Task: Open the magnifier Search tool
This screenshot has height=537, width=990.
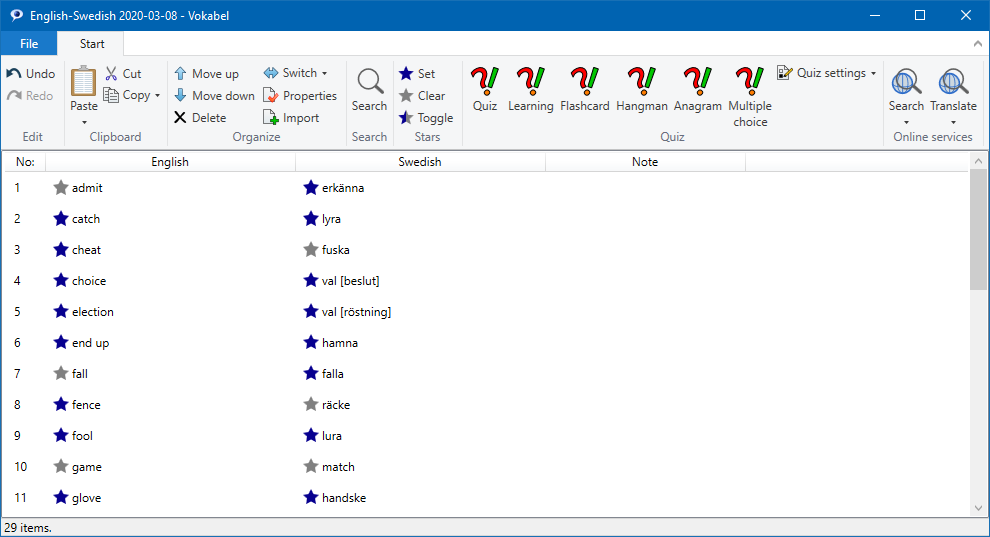Action: pos(369,90)
